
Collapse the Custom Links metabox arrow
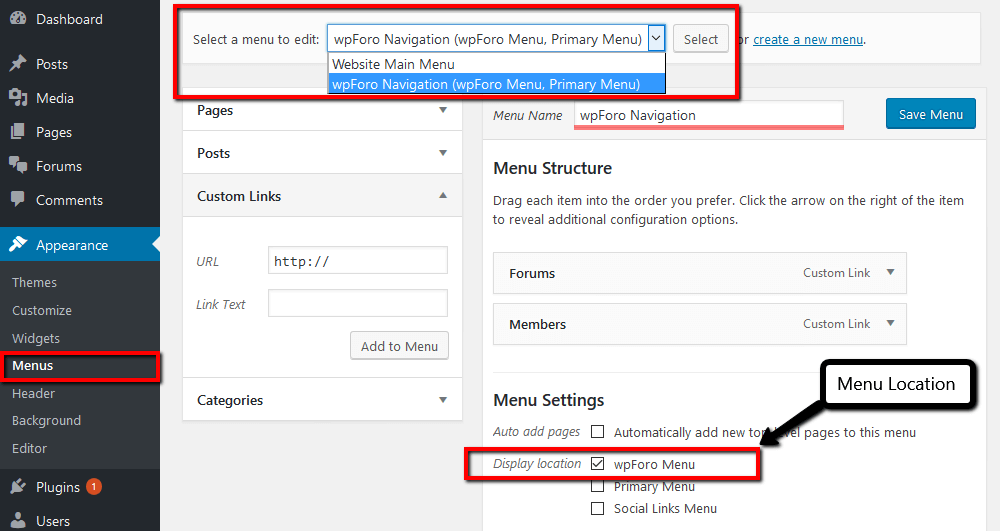click(x=443, y=195)
